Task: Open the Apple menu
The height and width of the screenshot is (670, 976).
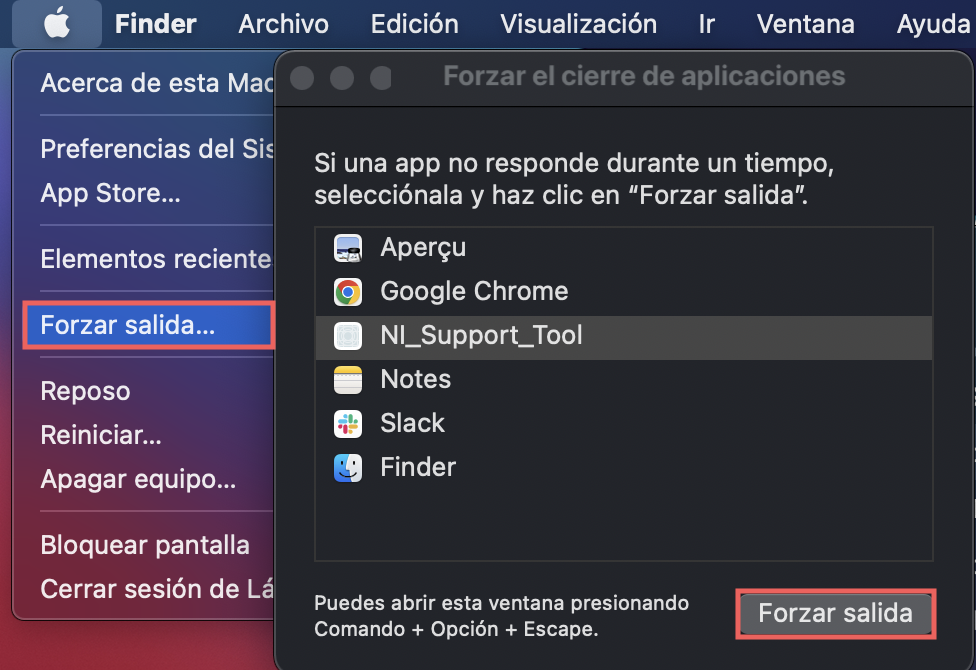Action: [56, 23]
